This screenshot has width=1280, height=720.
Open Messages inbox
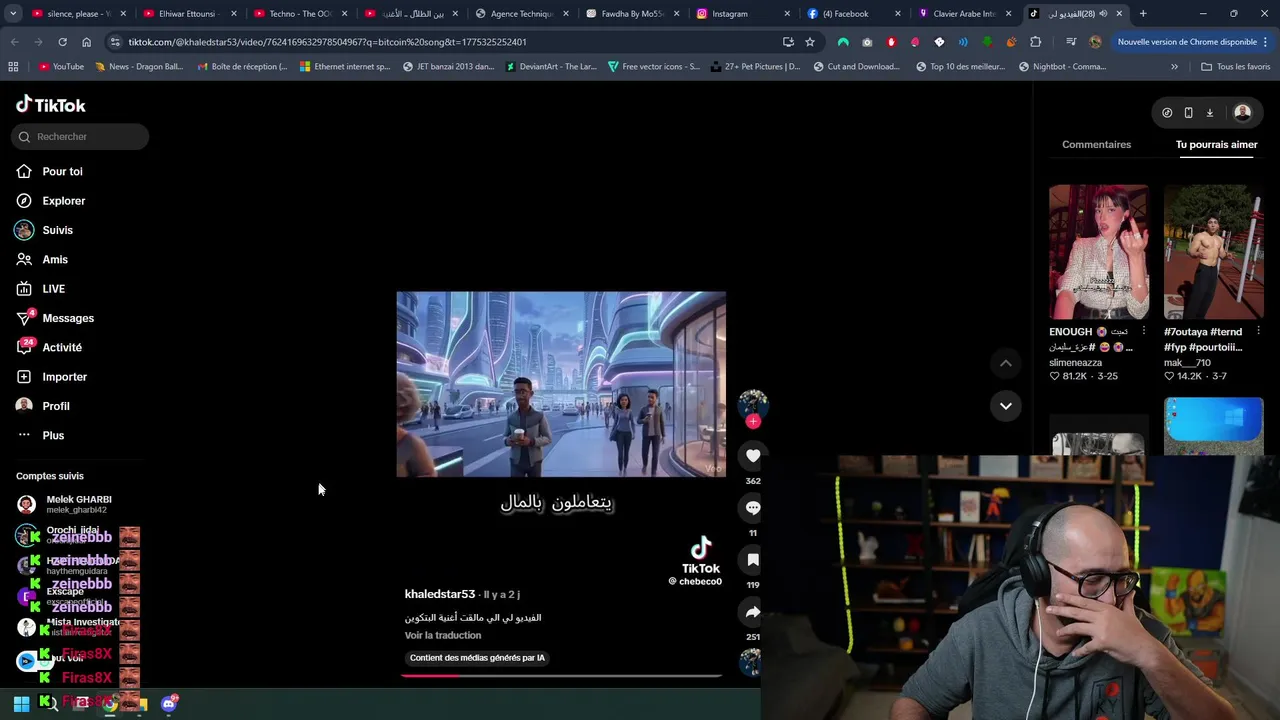(68, 318)
